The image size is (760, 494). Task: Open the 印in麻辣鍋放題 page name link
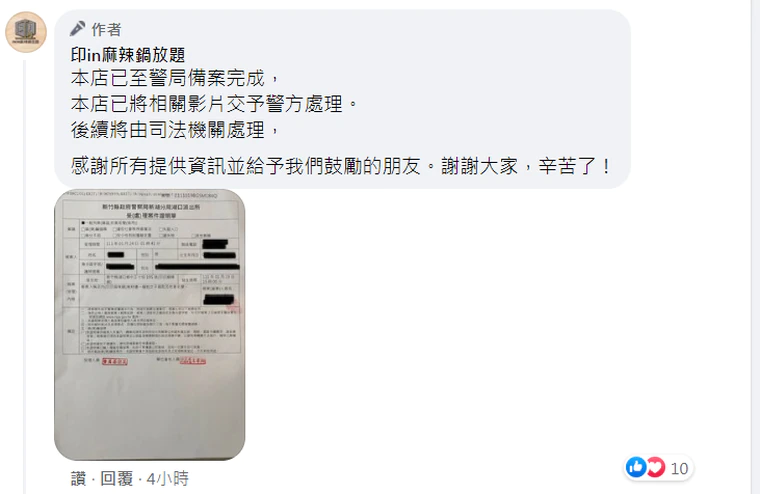127,55
